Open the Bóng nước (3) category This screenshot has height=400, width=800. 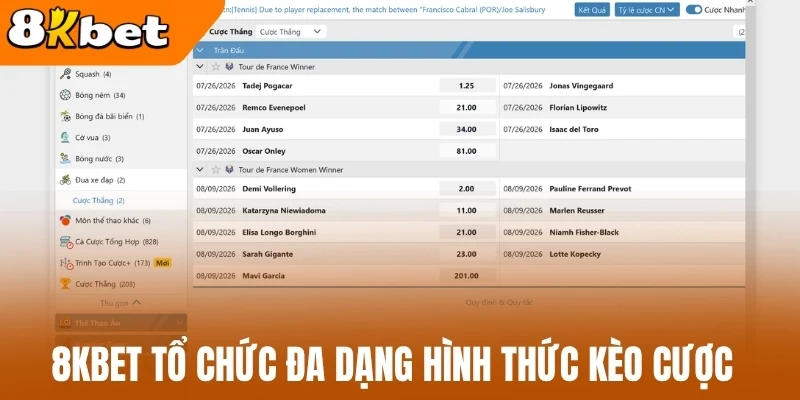[x=121, y=159]
